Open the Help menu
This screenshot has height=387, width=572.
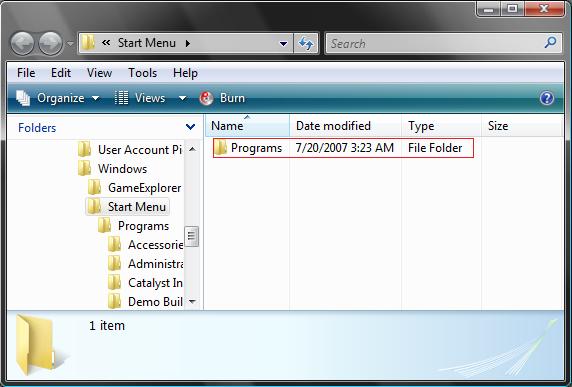(x=185, y=73)
